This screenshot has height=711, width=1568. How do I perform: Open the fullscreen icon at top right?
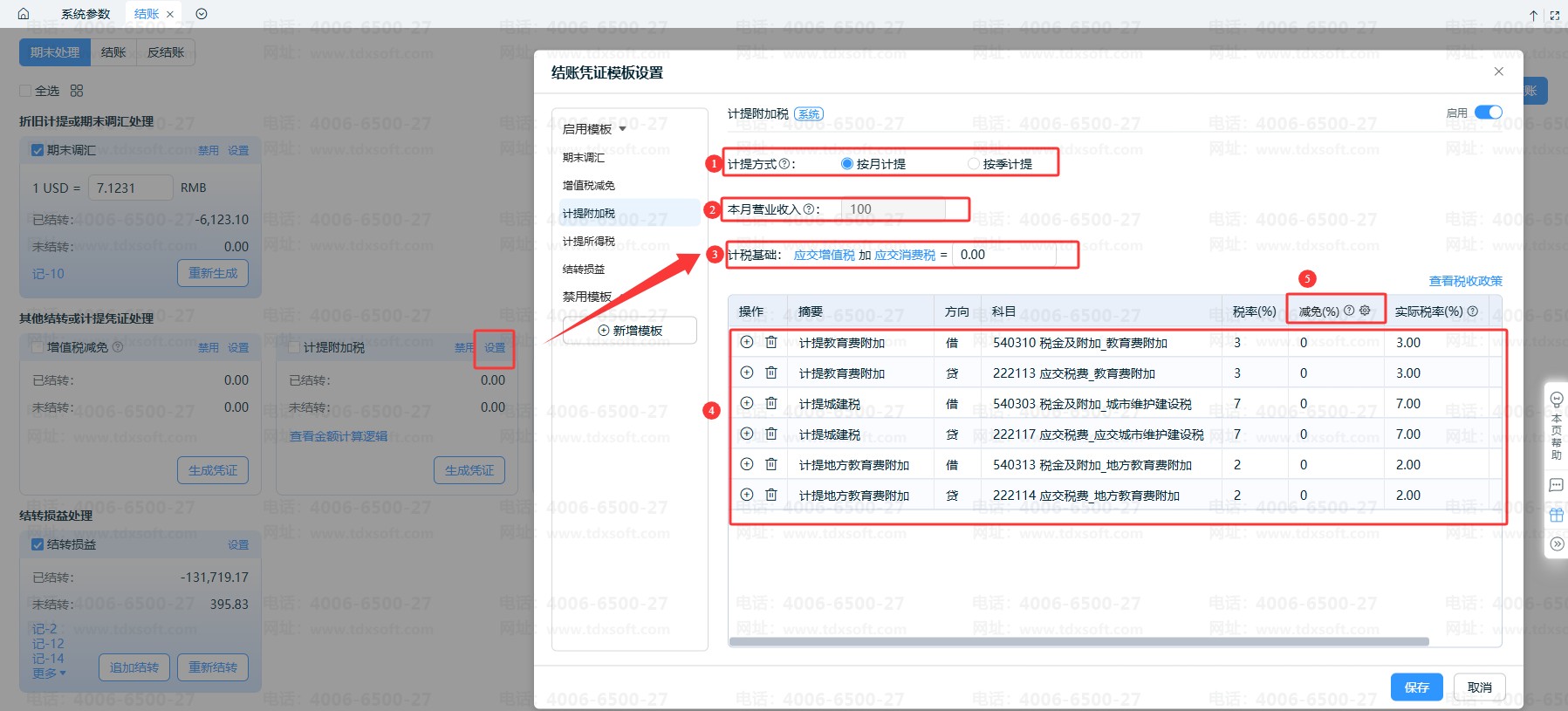[1555, 15]
